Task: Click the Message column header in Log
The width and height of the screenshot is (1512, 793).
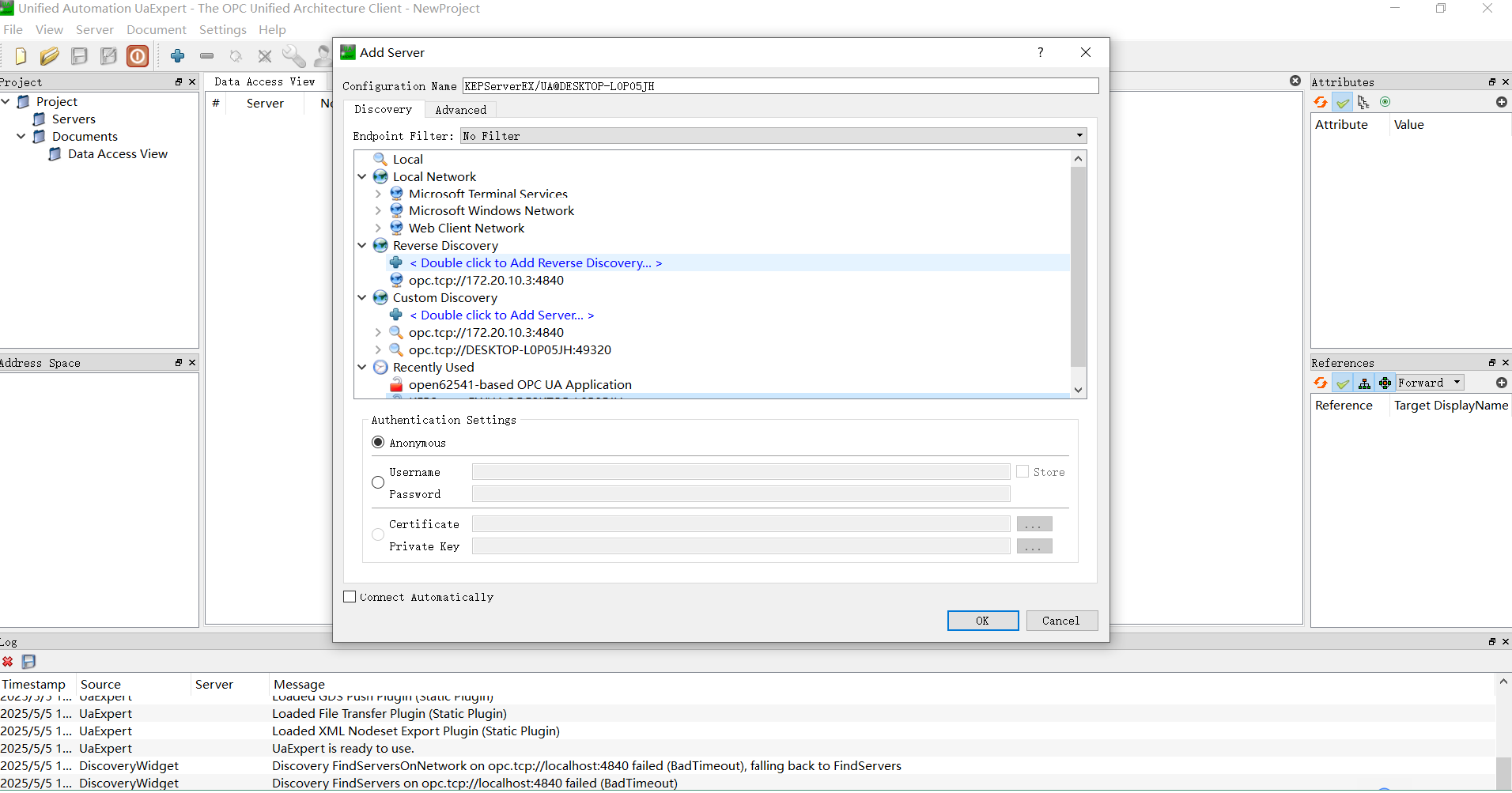Action: pyautogui.click(x=299, y=685)
